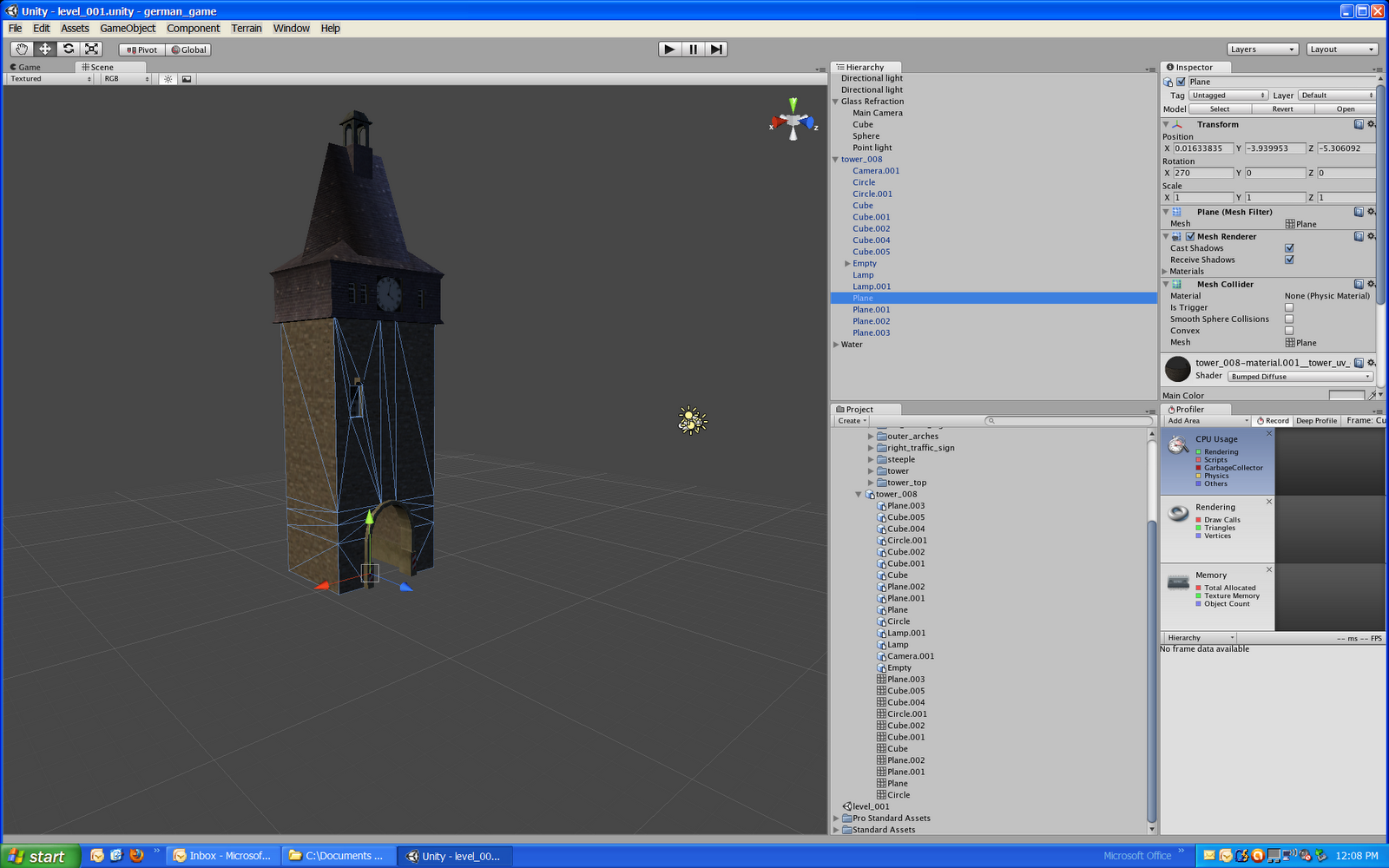This screenshot has height=868, width=1389.
Task: Activate the Hand pan tool
Action: pyautogui.click(x=22, y=49)
